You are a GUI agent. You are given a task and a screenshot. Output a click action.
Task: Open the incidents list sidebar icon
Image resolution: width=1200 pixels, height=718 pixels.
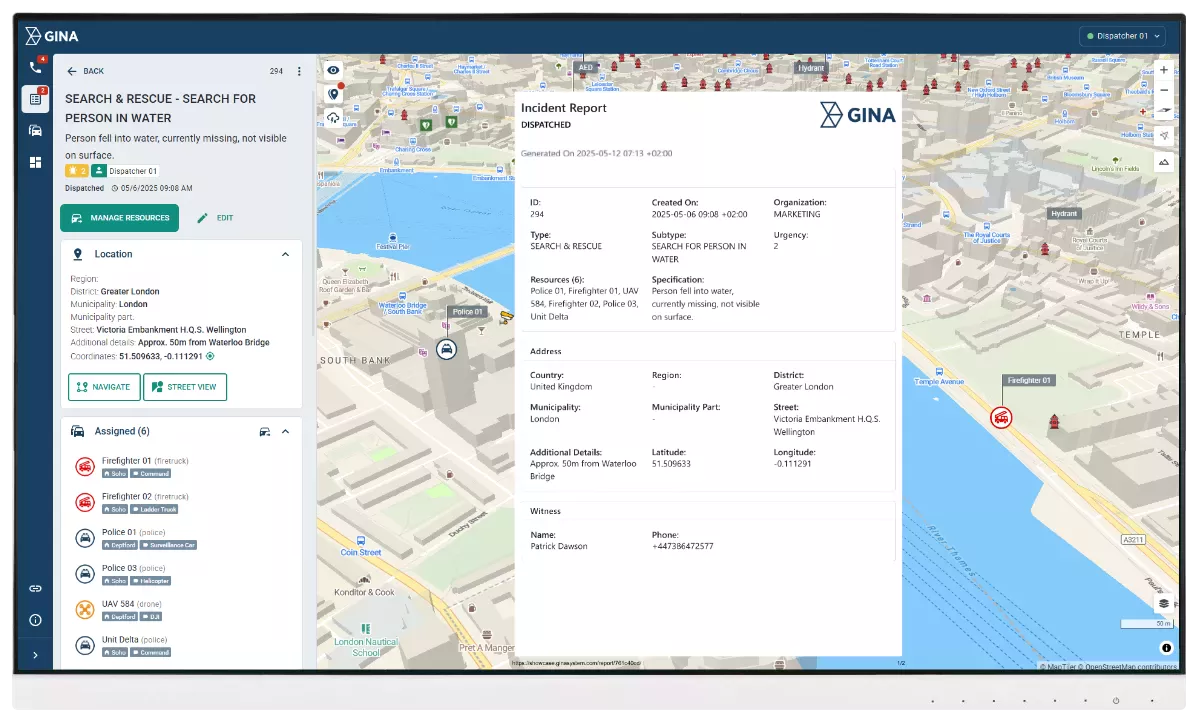[x=36, y=99]
